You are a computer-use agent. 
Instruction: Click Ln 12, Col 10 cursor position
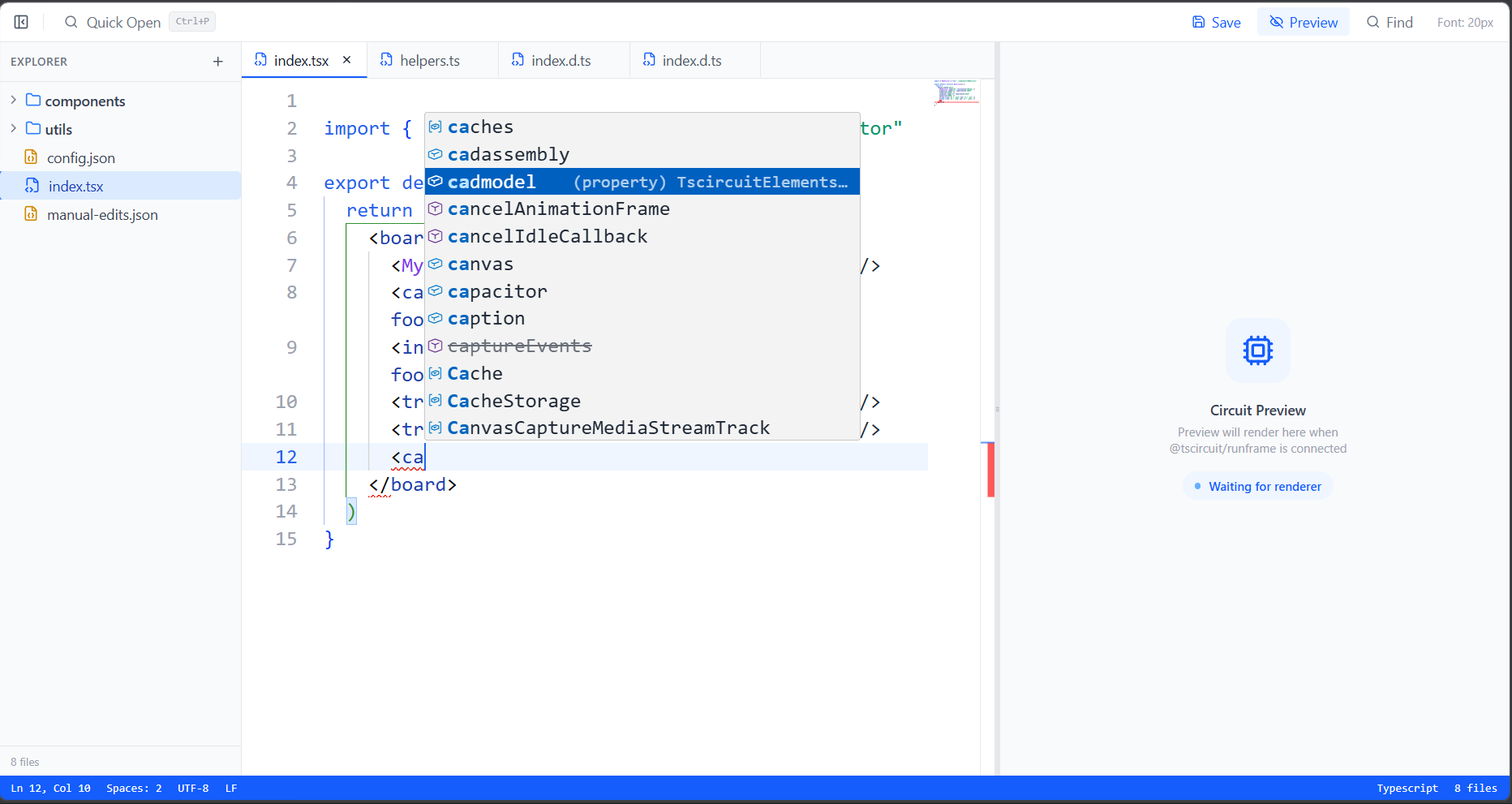click(x=50, y=789)
